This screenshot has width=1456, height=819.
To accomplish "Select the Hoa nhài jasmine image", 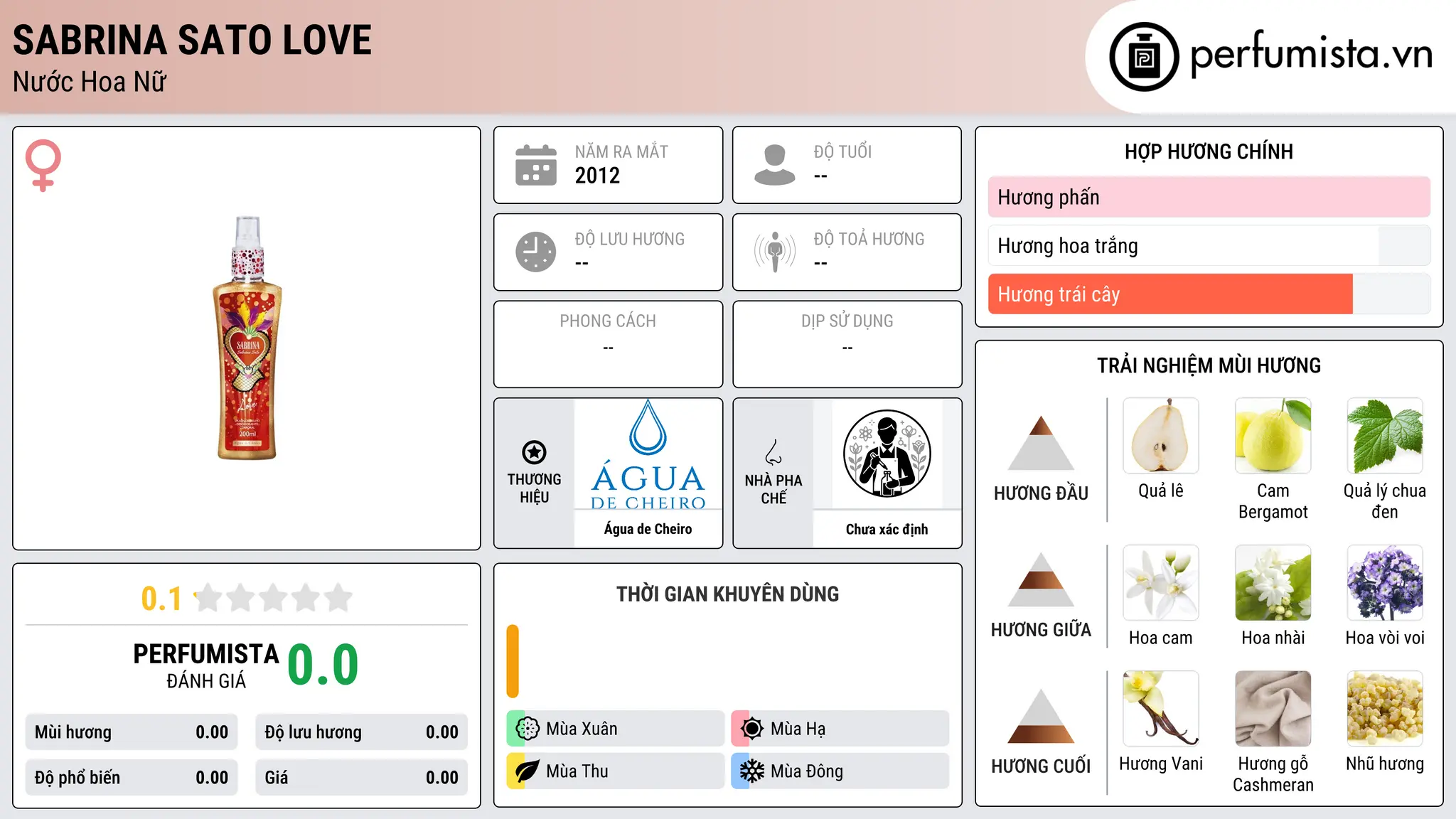I will pos(1273,583).
